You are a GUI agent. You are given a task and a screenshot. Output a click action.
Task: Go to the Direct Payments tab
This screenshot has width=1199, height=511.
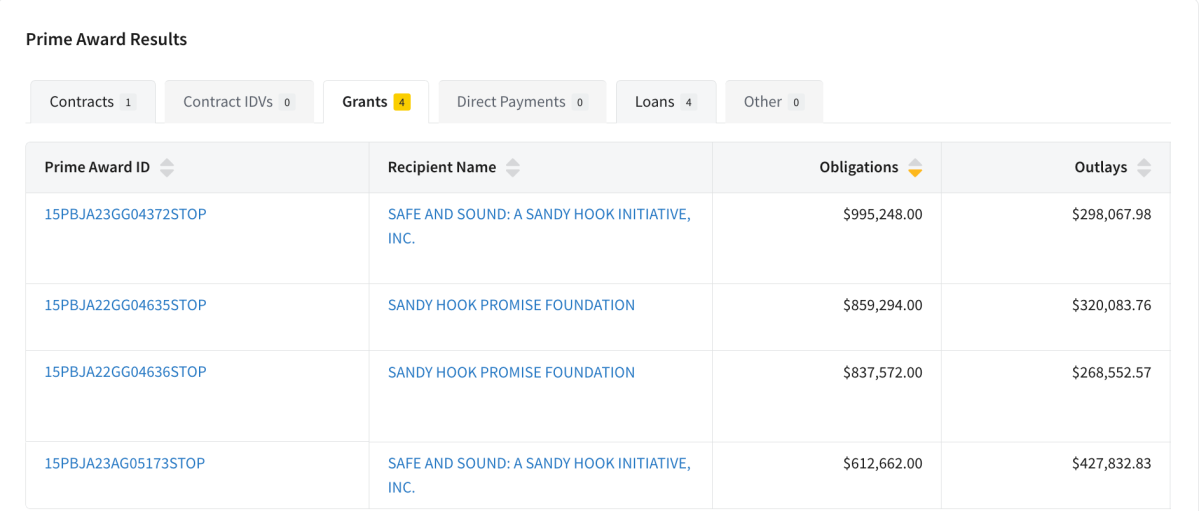[x=521, y=102]
